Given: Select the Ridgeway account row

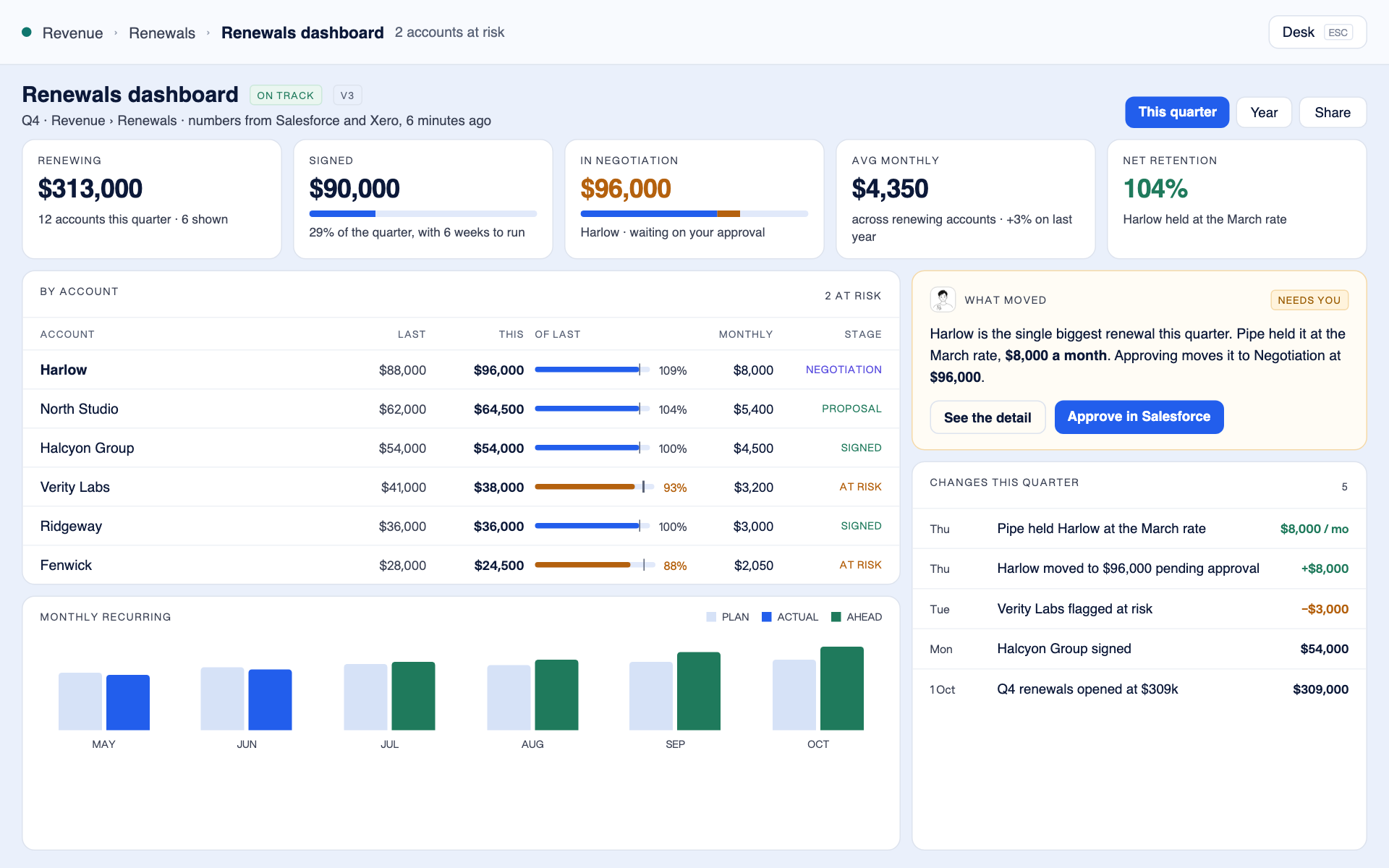Looking at the screenshot, I should pyautogui.click(x=461, y=526).
